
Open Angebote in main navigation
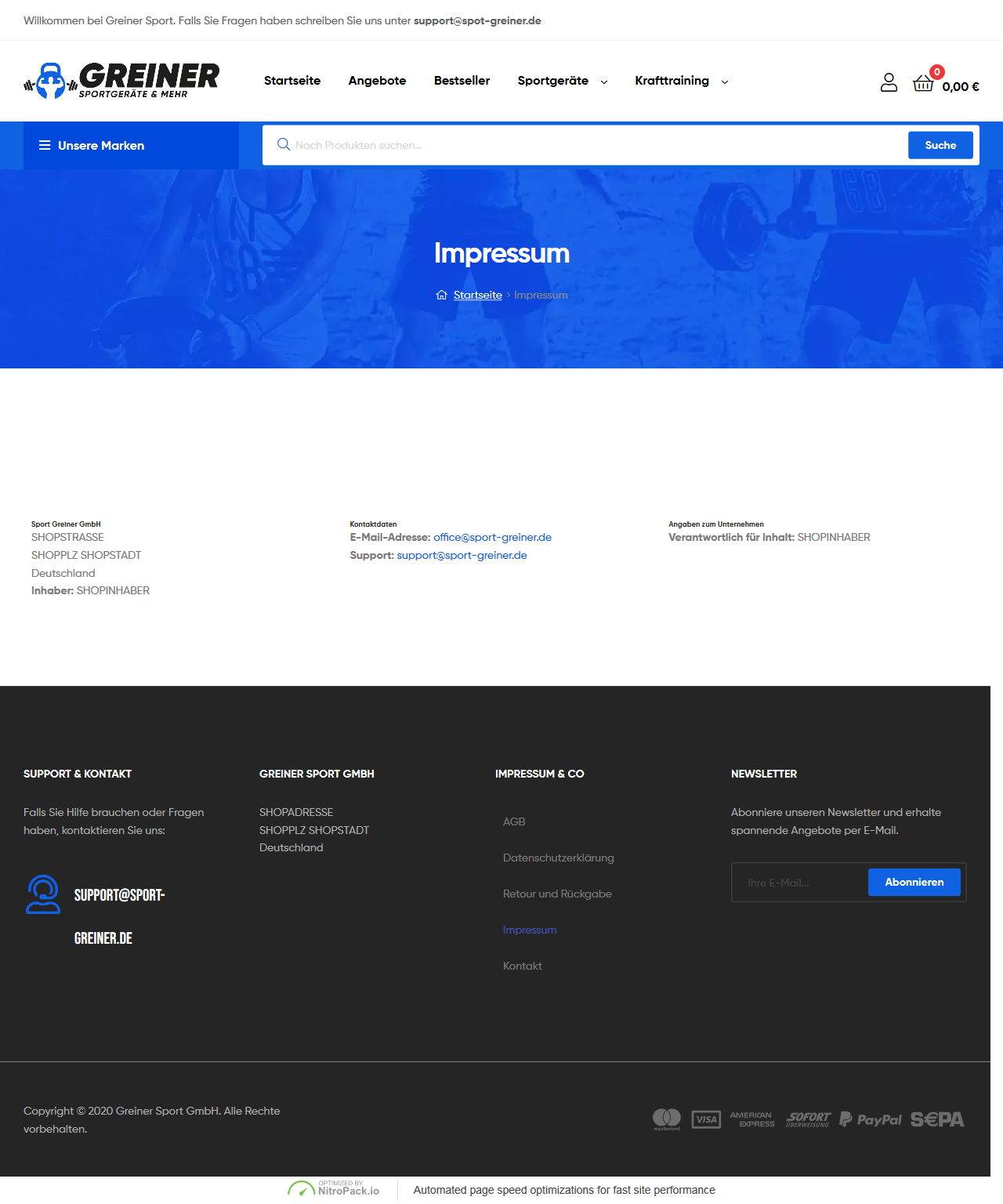point(377,81)
